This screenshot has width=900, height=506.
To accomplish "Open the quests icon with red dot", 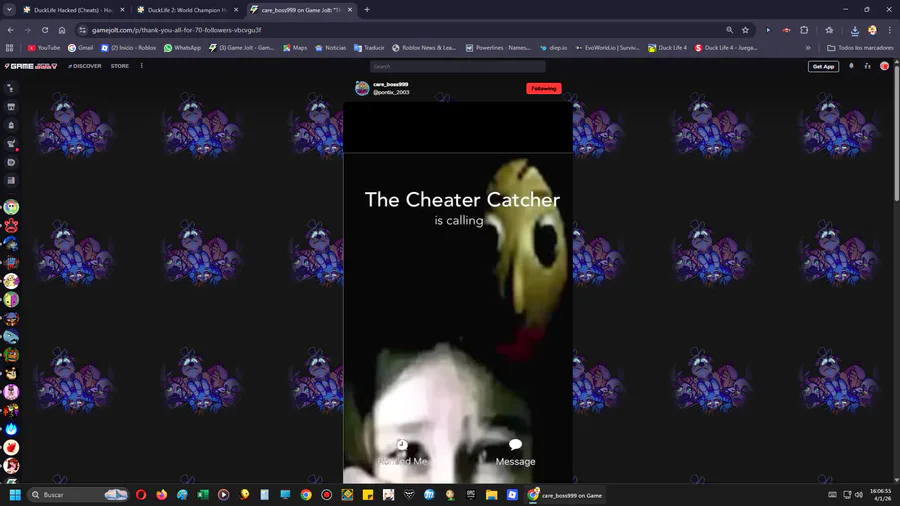I will coord(11,144).
